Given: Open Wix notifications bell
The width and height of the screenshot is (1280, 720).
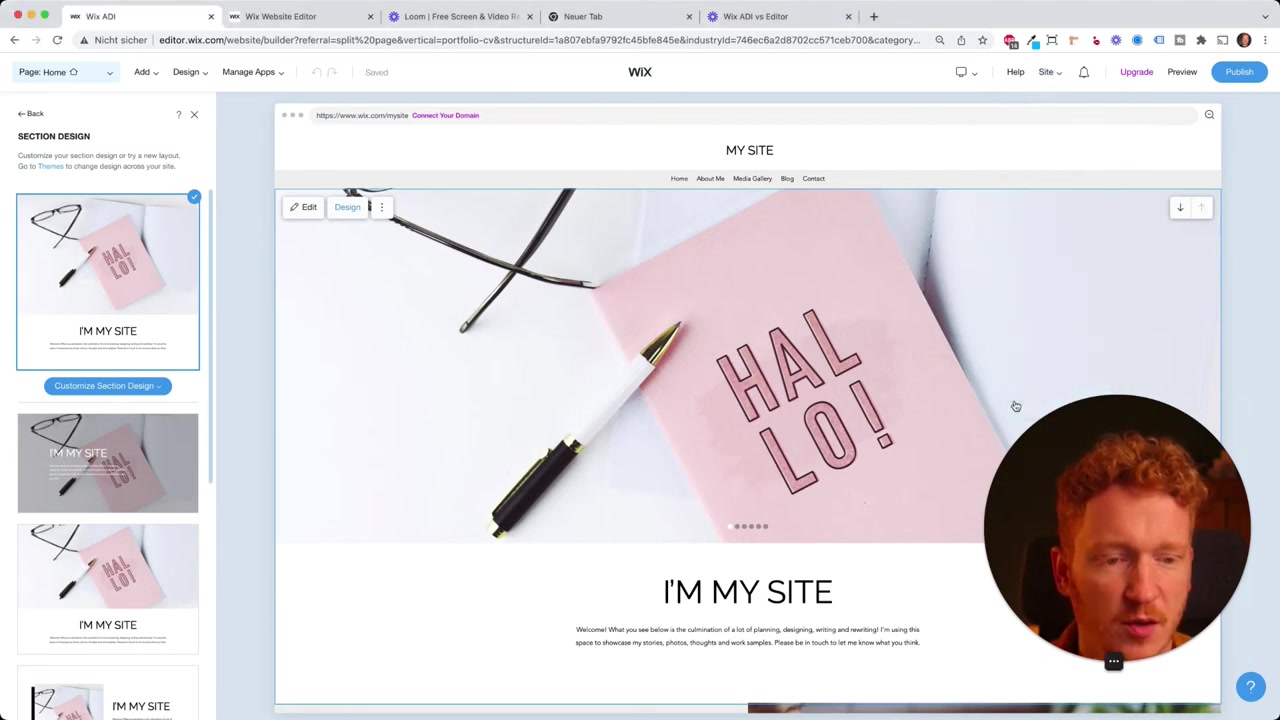Looking at the screenshot, I should (1084, 72).
